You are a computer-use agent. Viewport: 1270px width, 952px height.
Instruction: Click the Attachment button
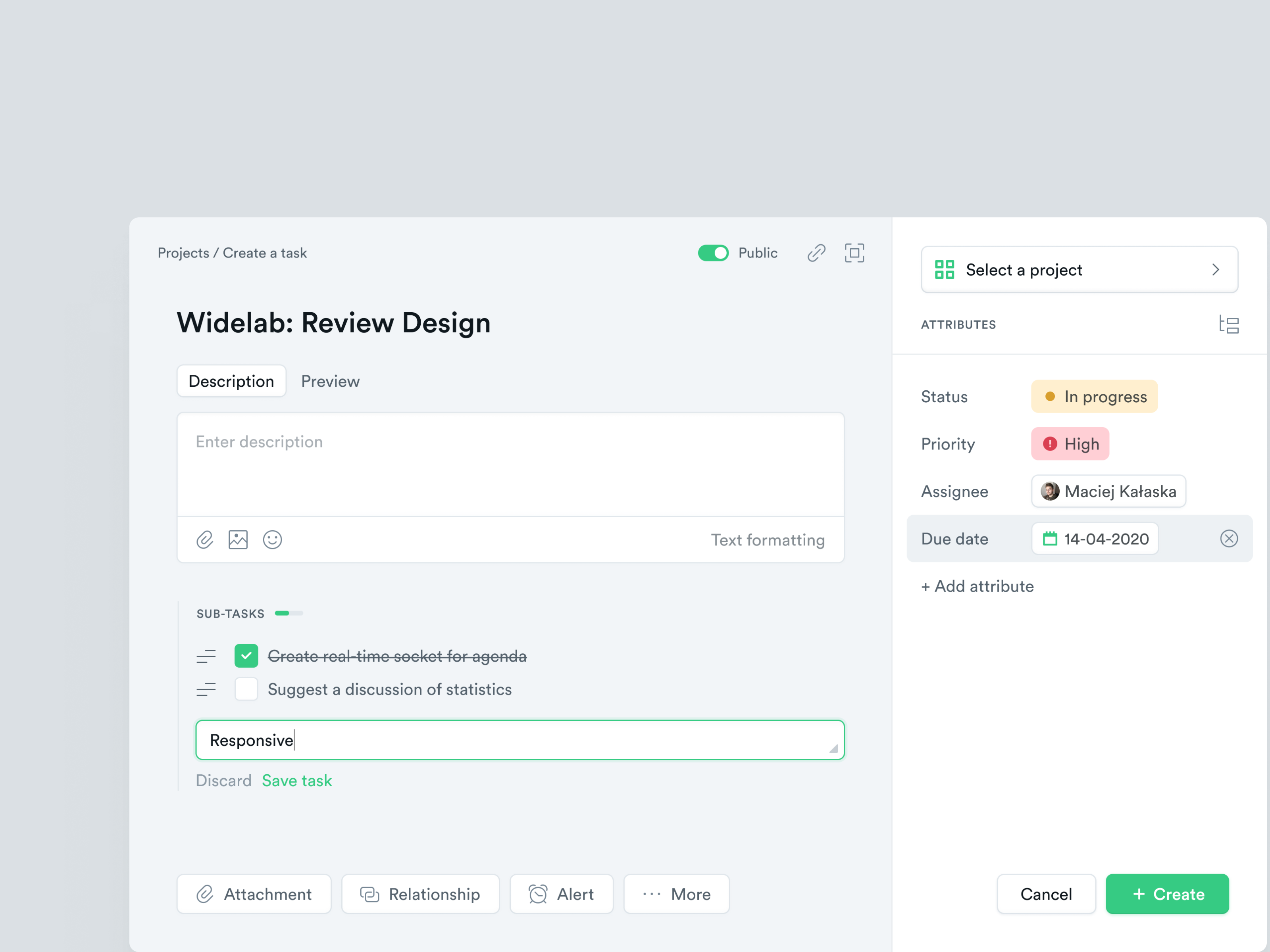(254, 893)
